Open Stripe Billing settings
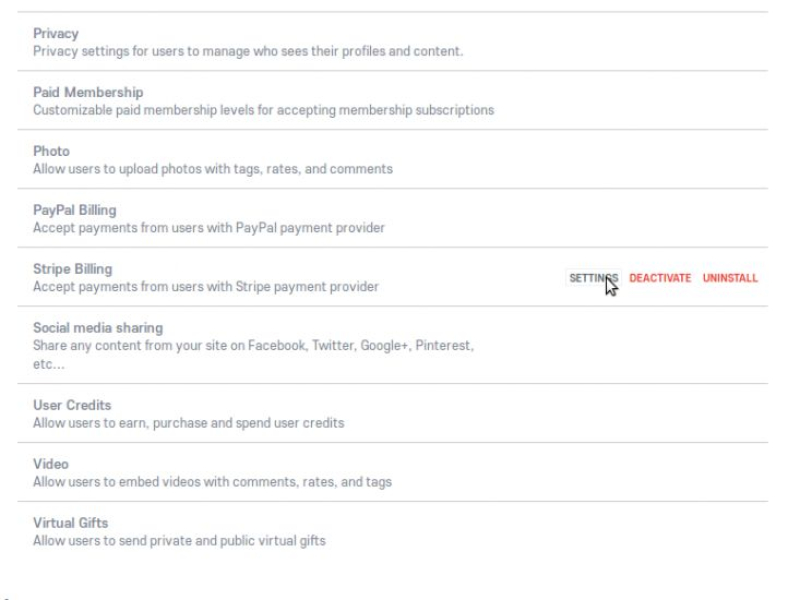The height and width of the screenshot is (600, 800). tap(593, 278)
